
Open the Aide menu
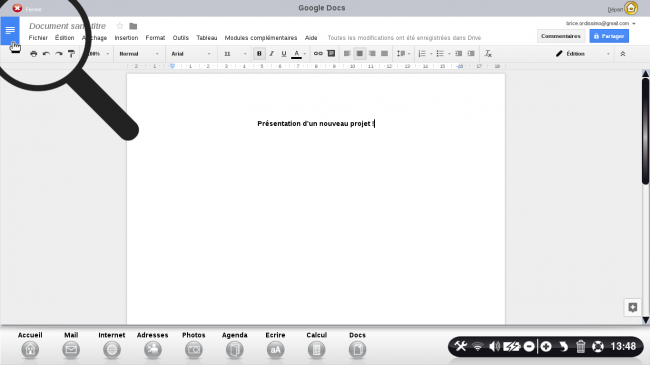point(311,38)
